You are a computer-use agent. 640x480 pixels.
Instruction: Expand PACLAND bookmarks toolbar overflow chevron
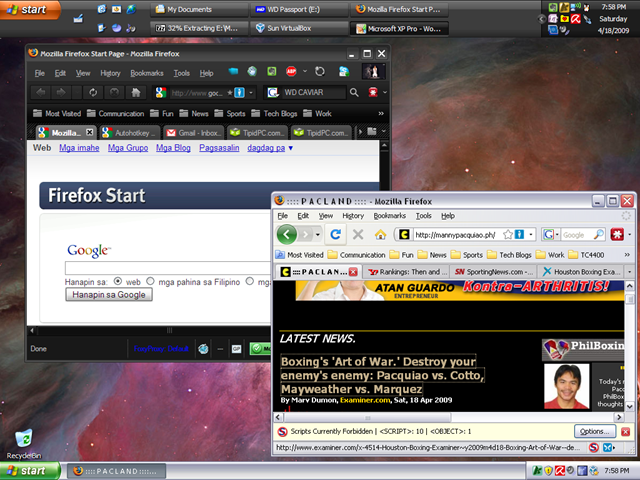[x=627, y=255]
